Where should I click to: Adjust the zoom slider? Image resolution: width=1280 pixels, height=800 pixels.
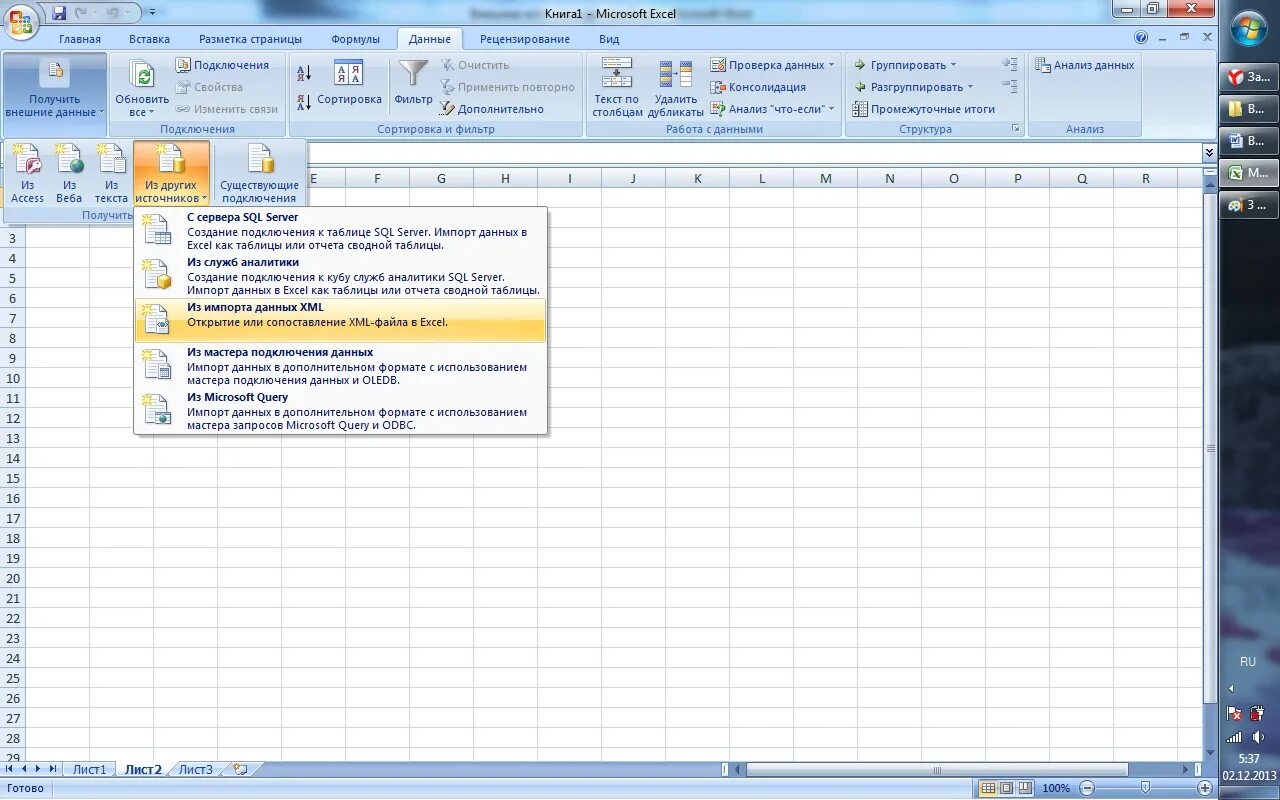pos(1145,788)
